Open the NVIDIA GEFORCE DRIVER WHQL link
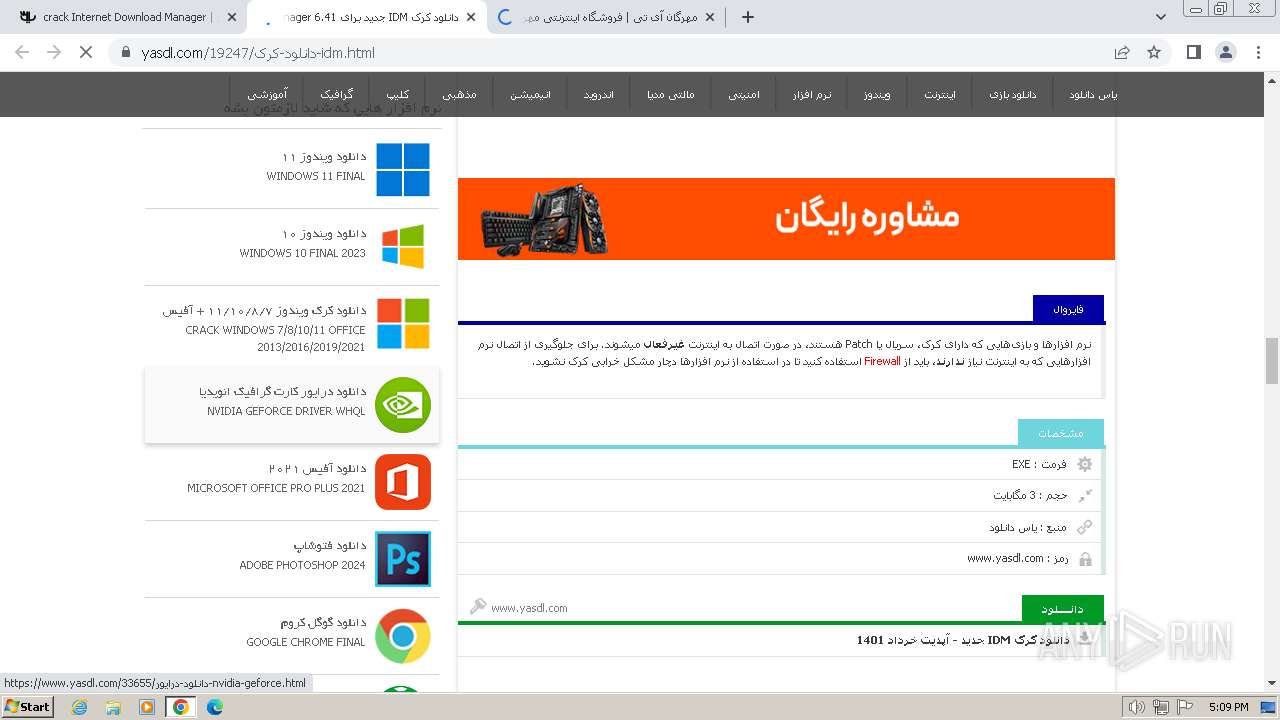1280x720 pixels. pos(286,411)
